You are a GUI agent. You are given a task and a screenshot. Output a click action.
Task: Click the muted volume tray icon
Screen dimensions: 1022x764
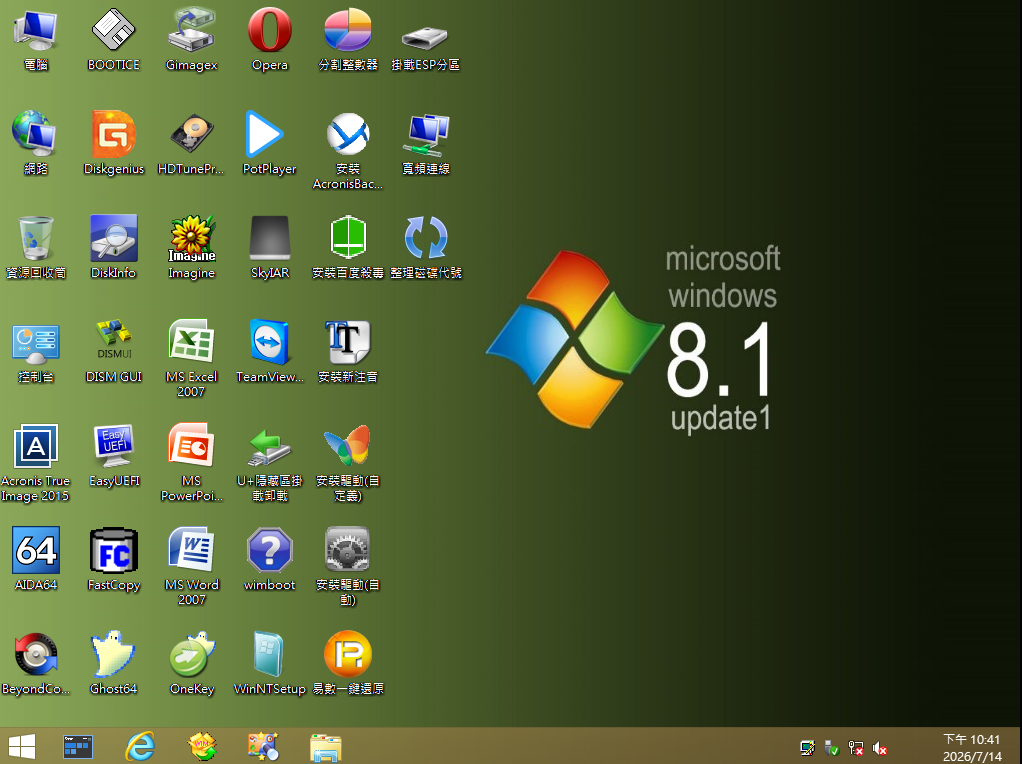tap(880, 748)
